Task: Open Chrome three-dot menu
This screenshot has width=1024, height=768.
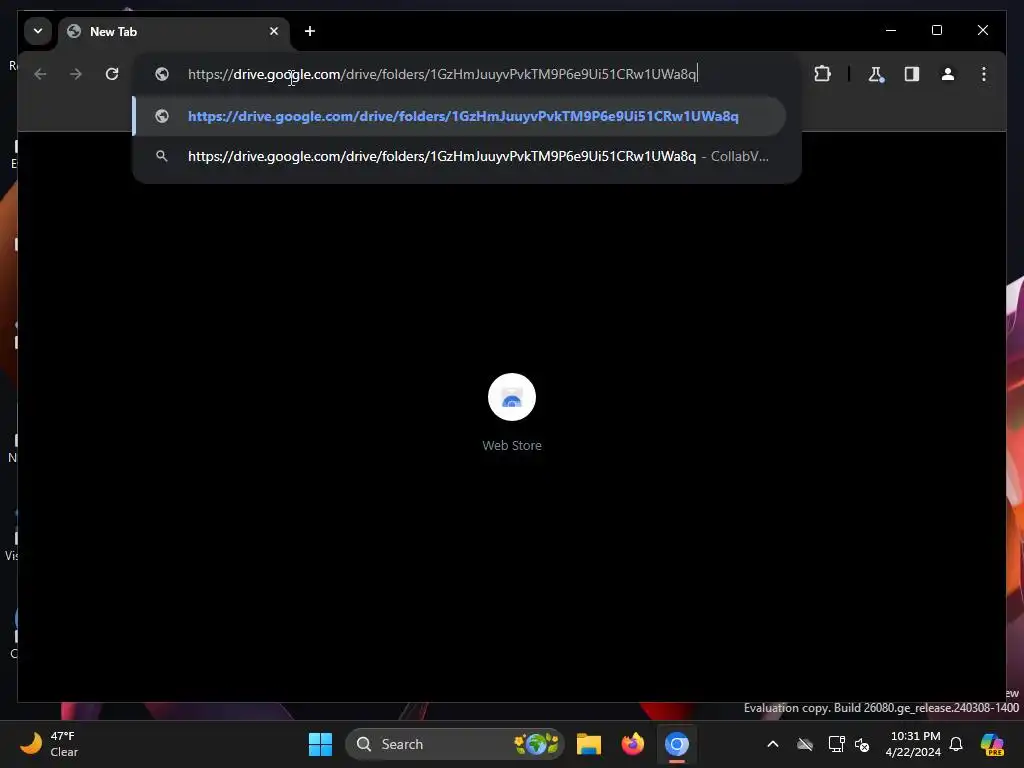Action: (984, 74)
